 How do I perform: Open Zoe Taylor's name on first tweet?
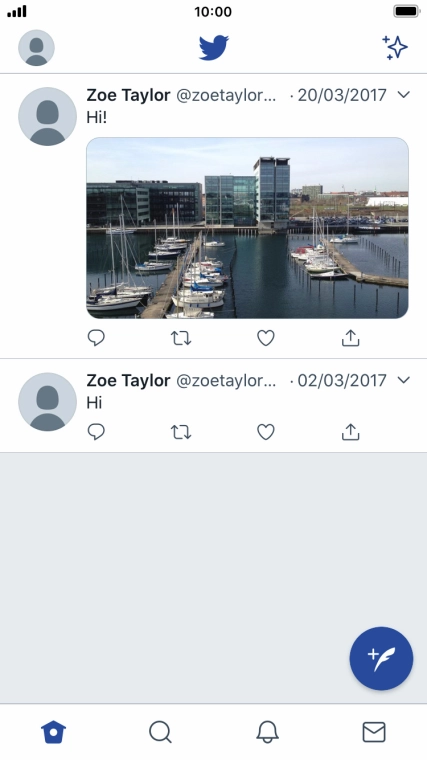tap(128, 95)
